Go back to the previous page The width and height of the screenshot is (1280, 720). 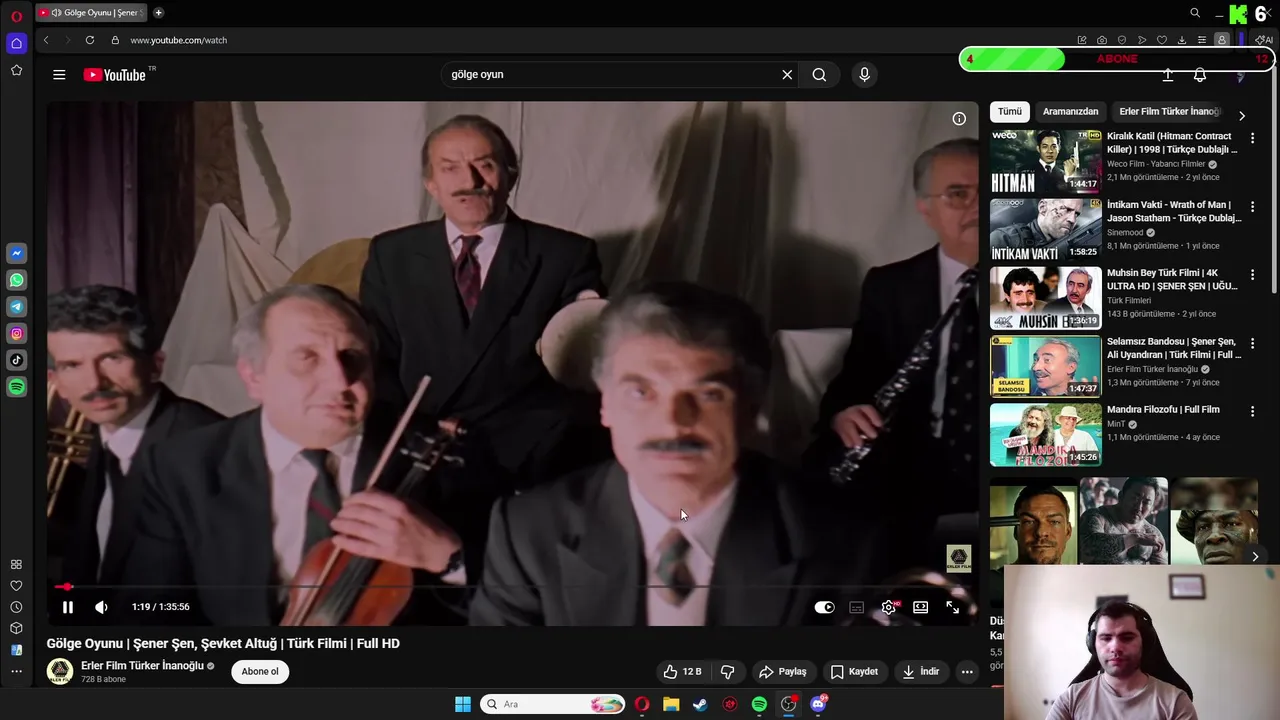[x=46, y=40]
